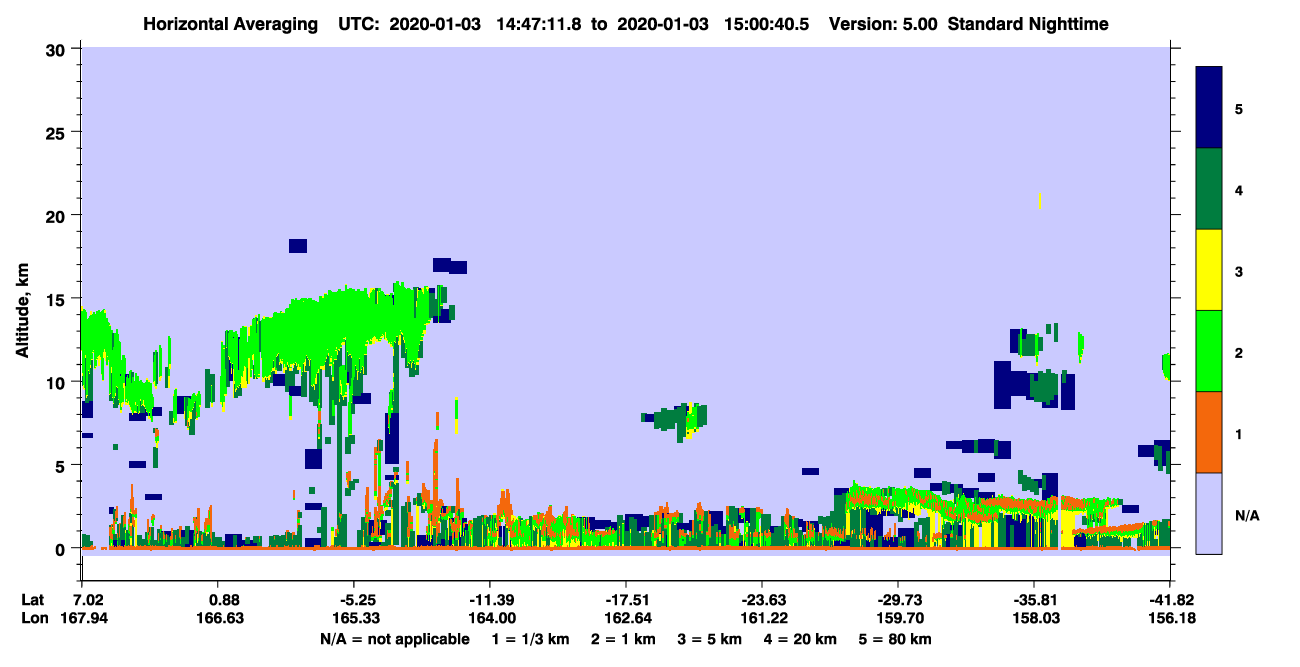The image size is (1300, 667).
Task: Click longitude value 161.22
Action: tap(766, 618)
